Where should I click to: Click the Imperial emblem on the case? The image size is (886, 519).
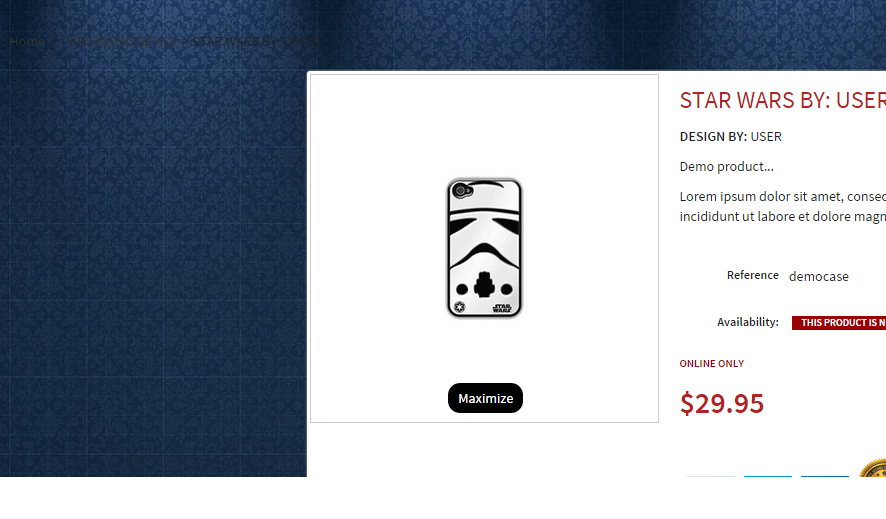pos(459,307)
